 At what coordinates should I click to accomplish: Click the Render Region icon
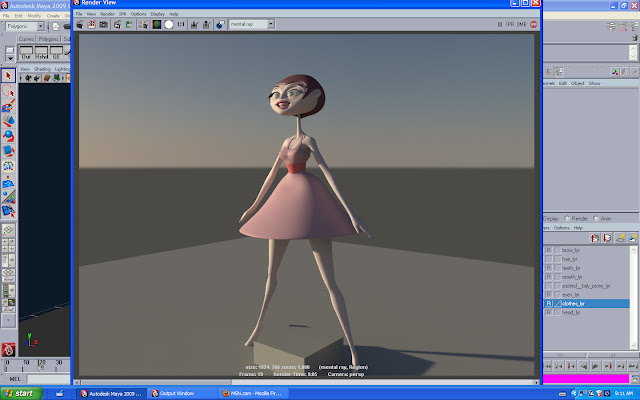[91, 24]
